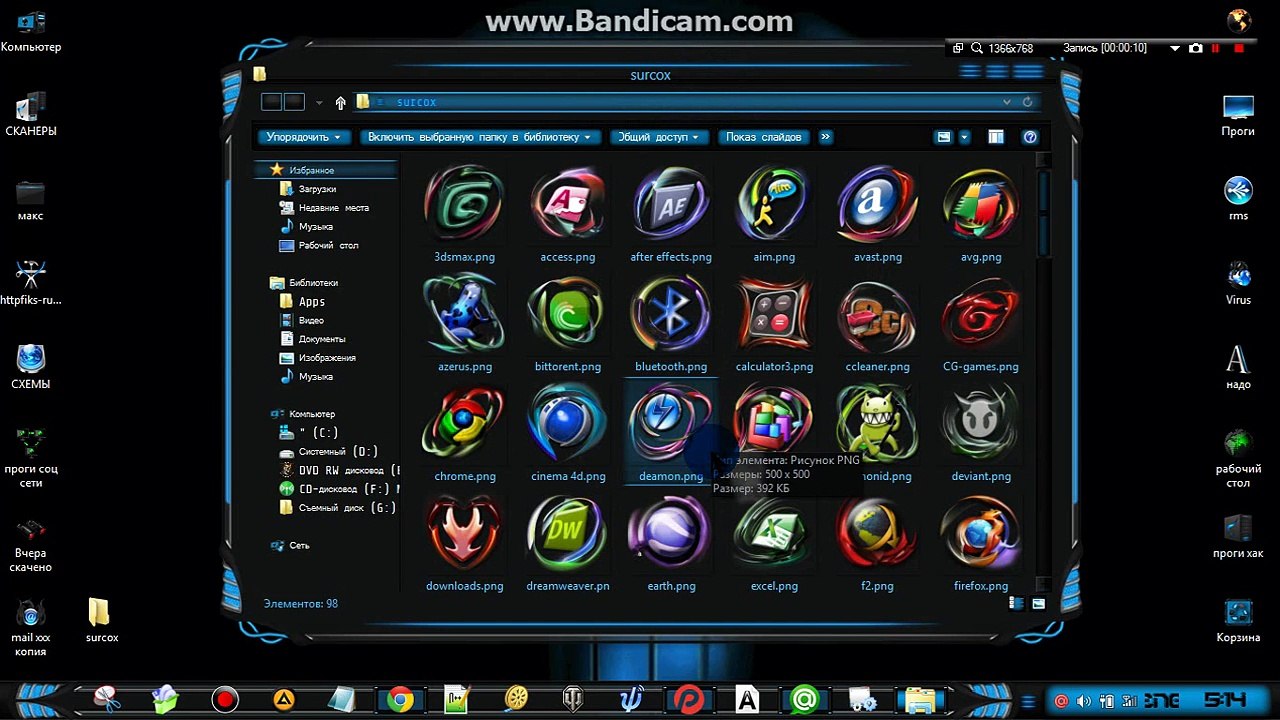Open the Компьютер desktop icon

click(30, 31)
